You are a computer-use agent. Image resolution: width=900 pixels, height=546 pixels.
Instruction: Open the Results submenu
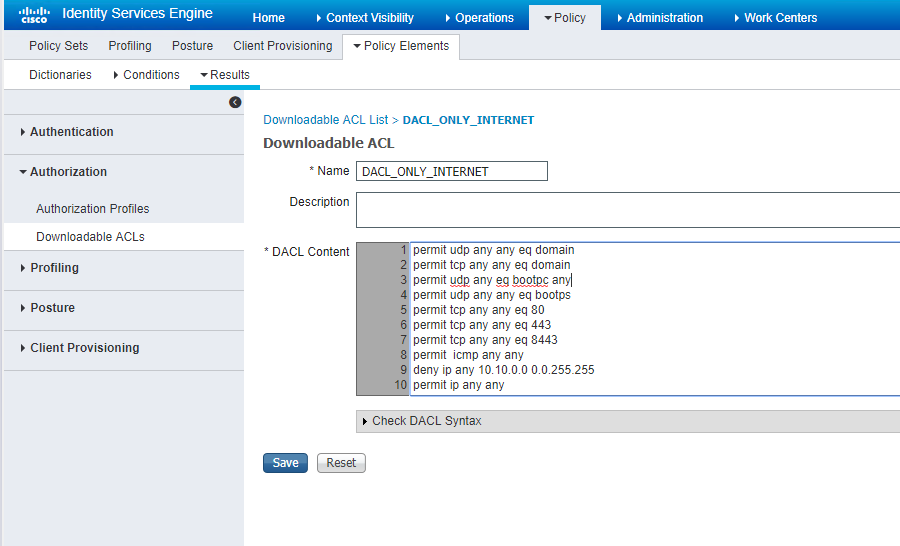(224, 75)
